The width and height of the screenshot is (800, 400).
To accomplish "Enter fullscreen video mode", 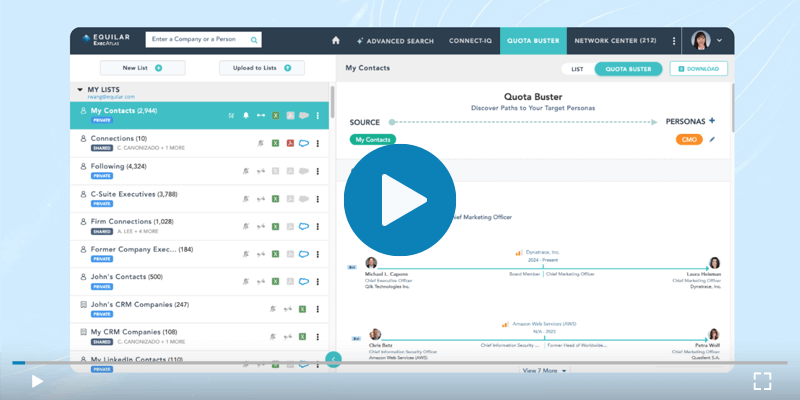I will pos(762,380).
